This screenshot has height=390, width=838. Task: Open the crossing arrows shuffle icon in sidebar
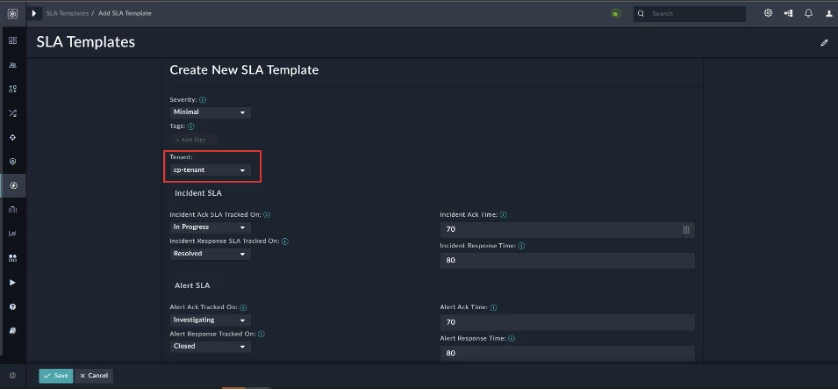pos(13,113)
